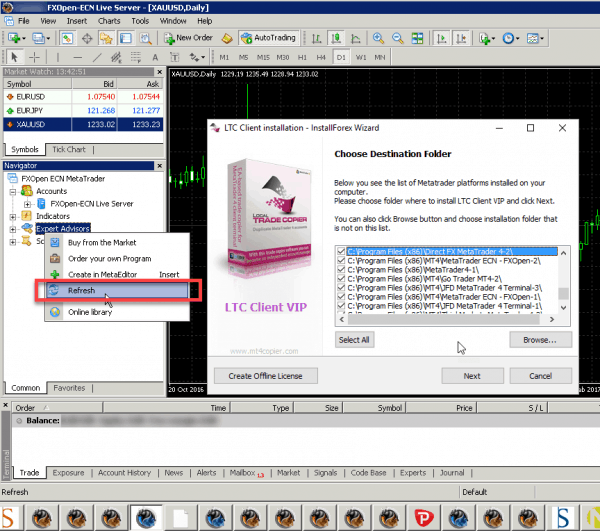Image resolution: width=600 pixels, height=531 pixels.
Task: Switch chart to line chart icon
Action: pyautogui.click(x=355, y=38)
